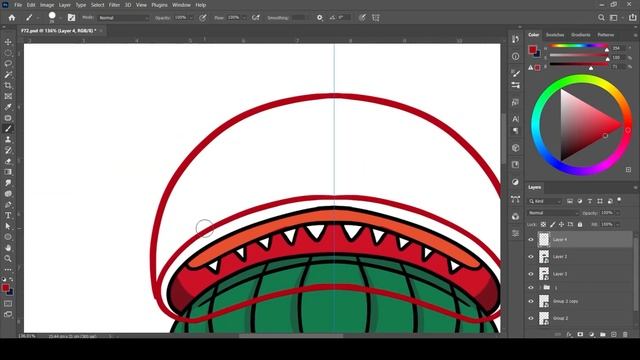Switch to the Gradients tab
This screenshot has height=360, width=640.
(580, 35)
